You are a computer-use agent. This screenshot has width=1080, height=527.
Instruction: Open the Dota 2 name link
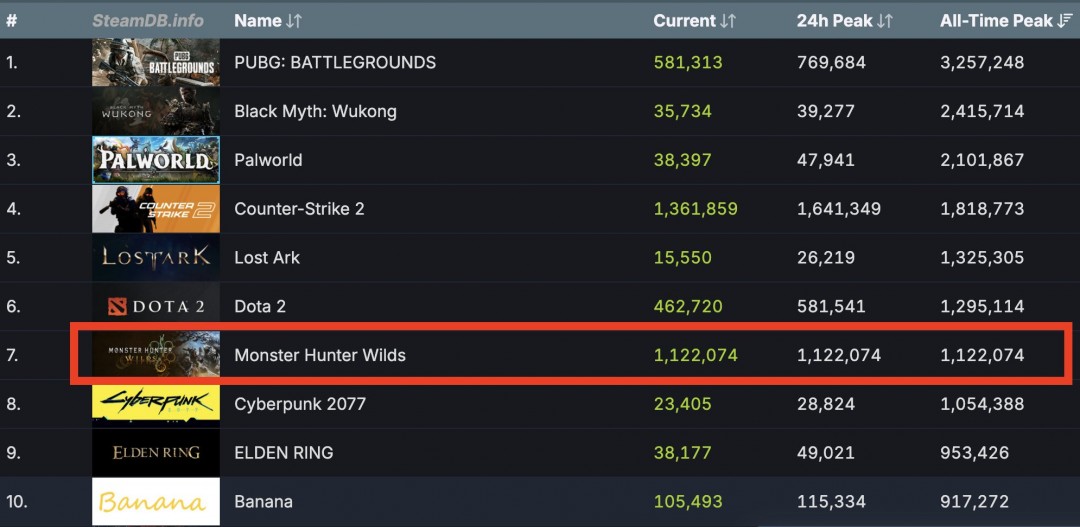260,306
